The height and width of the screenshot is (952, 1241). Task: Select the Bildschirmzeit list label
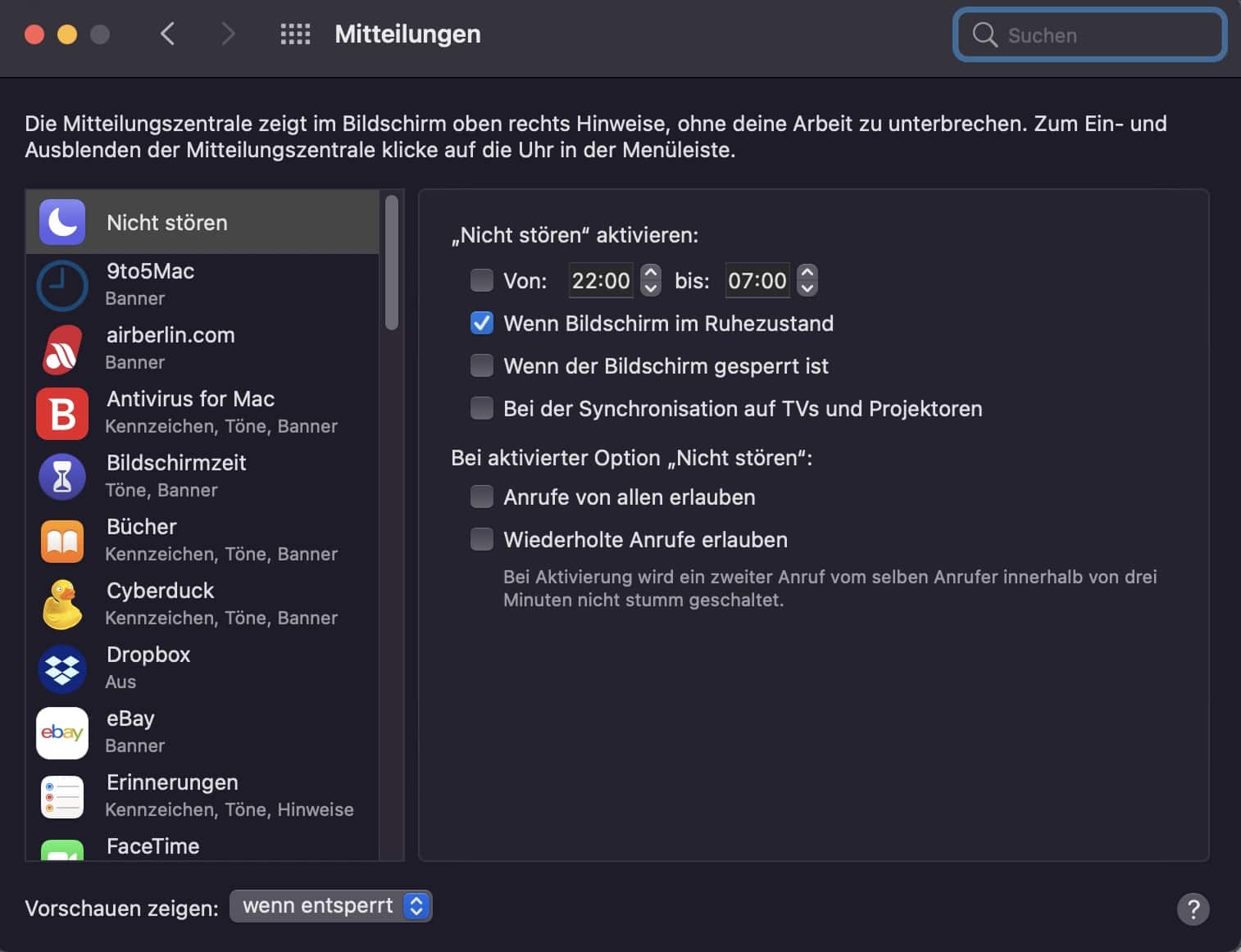click(176, 463)
